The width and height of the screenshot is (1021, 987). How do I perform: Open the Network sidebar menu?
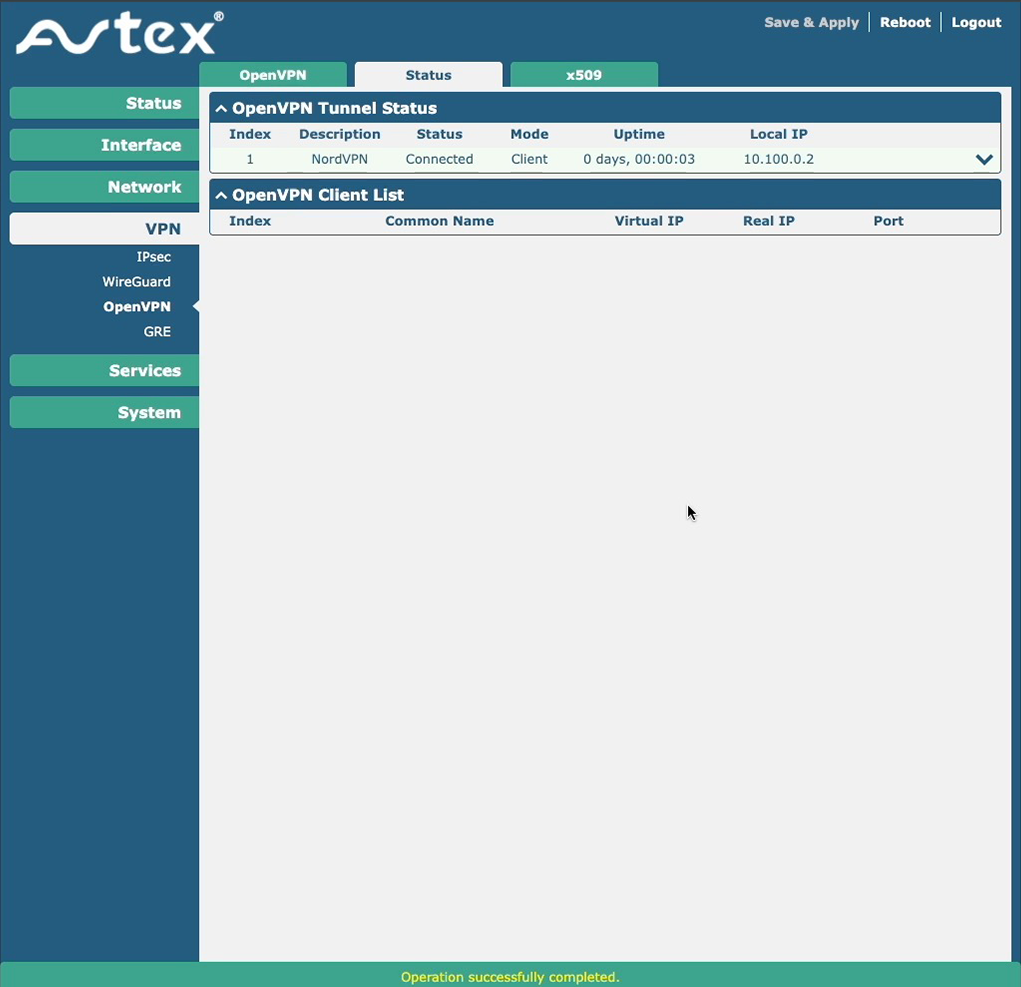click(x=104, y=187)
